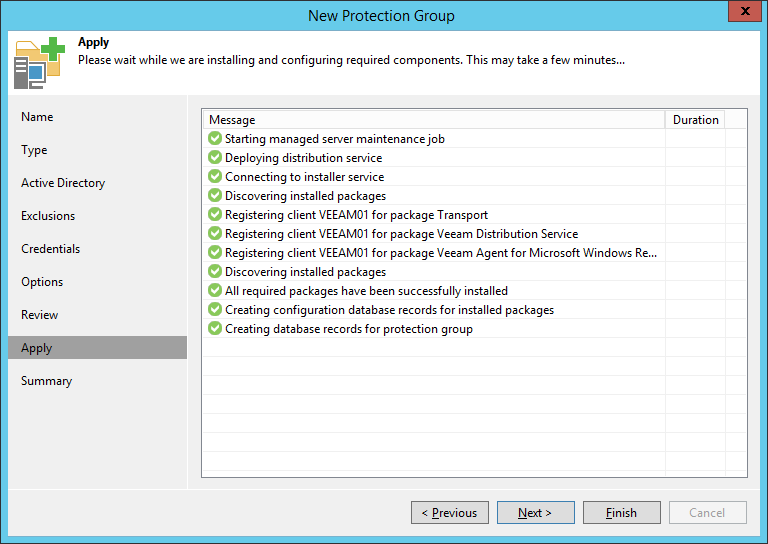Click green check icon next to Deploying distribution service
Viewport: 768px width, 544px height.
[x=215, y=158]
